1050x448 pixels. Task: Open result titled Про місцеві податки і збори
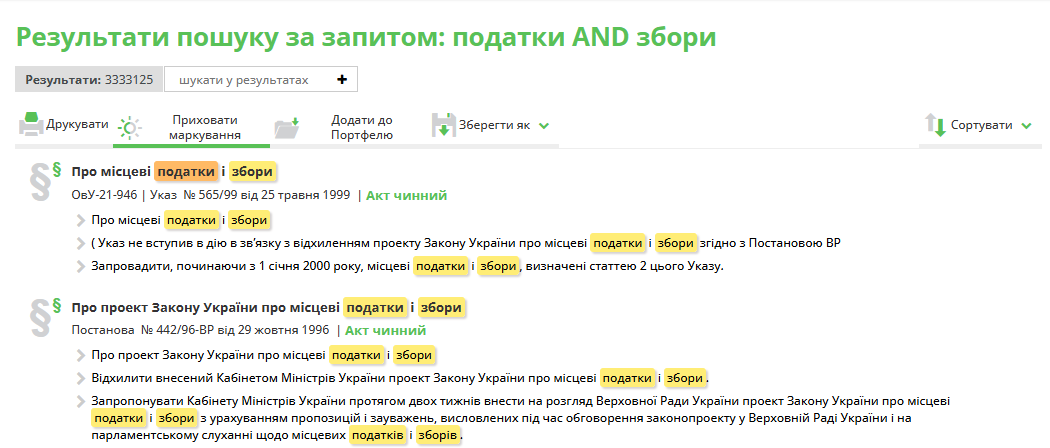tap(172, 171)
